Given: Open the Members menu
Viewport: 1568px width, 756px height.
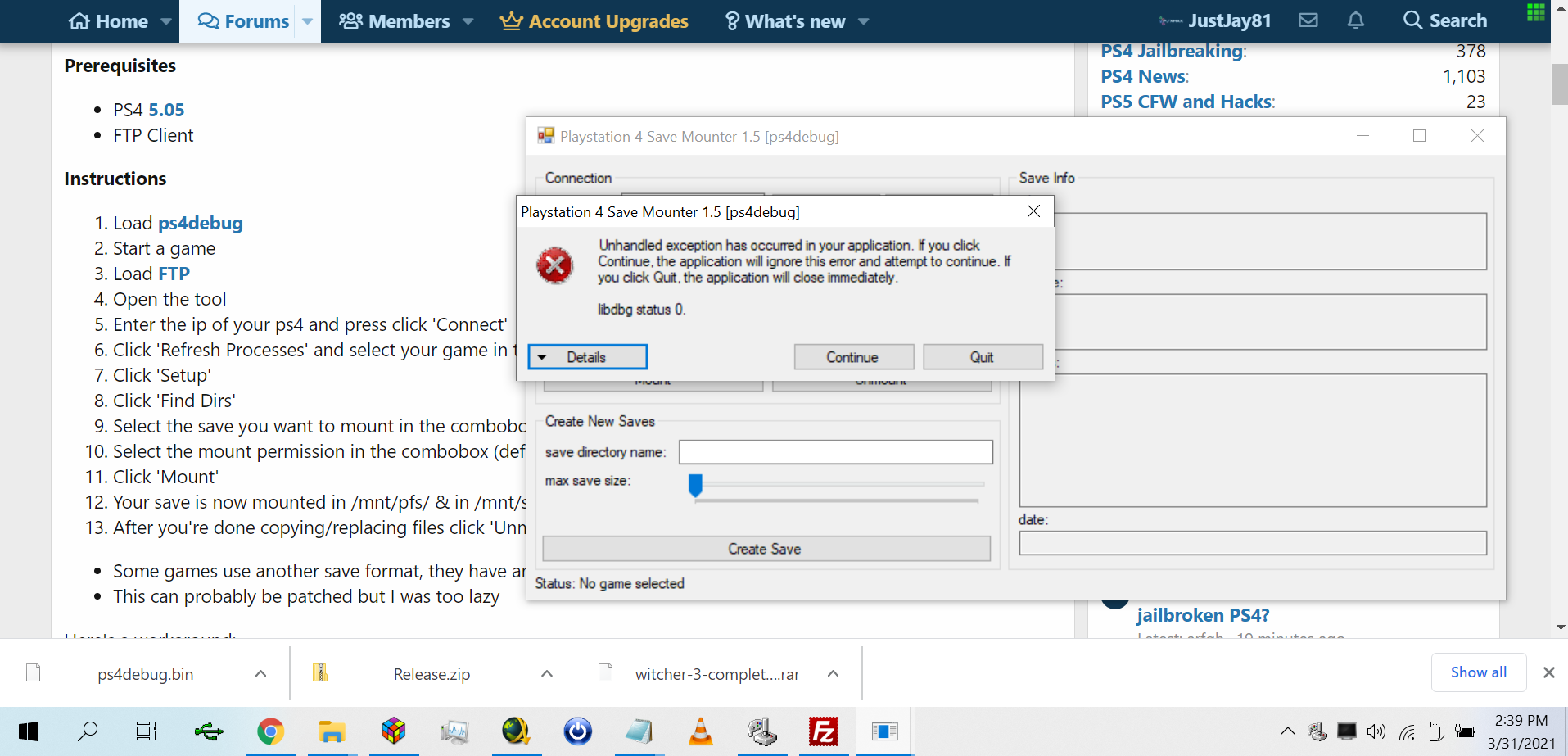Looking at the screenshot, I should coord(395,21).
